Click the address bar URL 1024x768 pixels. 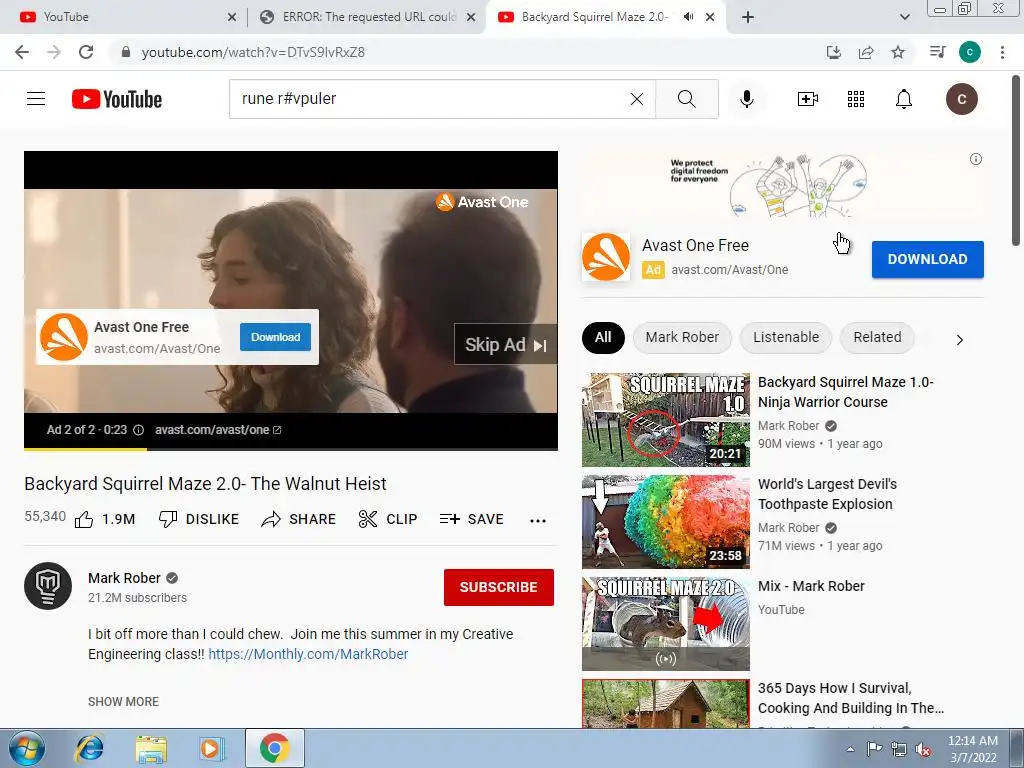253,52
